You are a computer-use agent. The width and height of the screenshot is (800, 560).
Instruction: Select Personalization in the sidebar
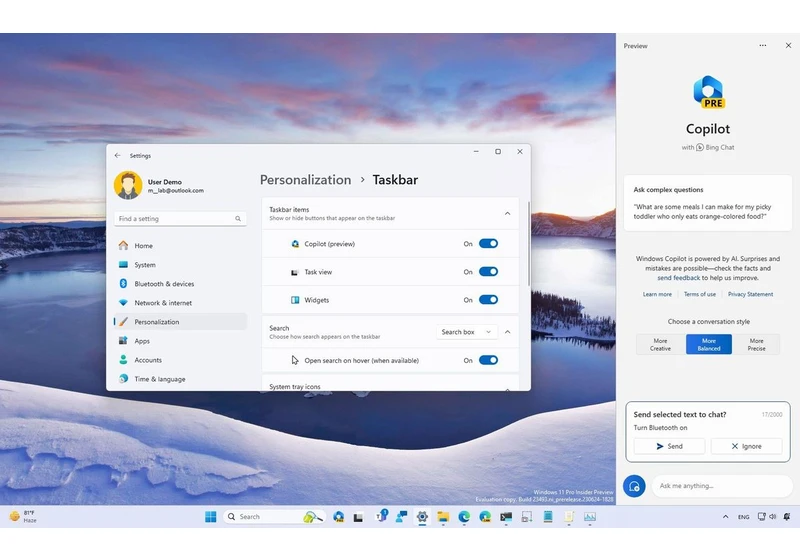[180, 322]
